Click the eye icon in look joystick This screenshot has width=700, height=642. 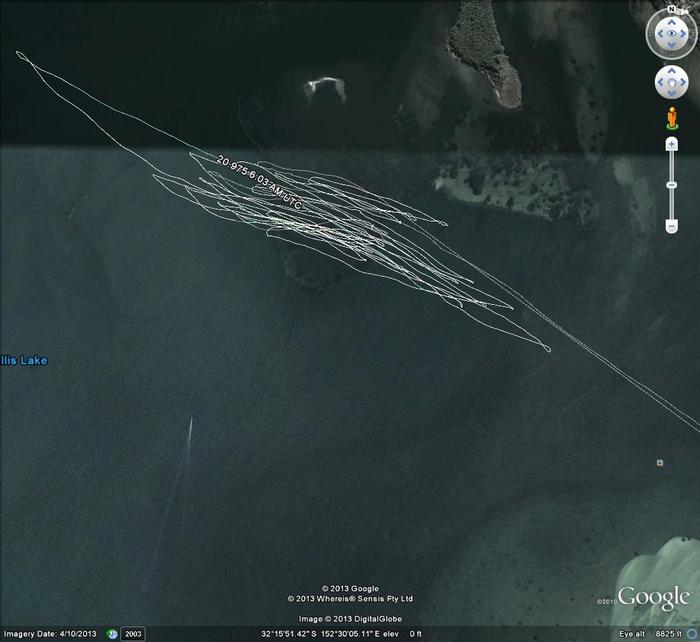tap(671, 34)
